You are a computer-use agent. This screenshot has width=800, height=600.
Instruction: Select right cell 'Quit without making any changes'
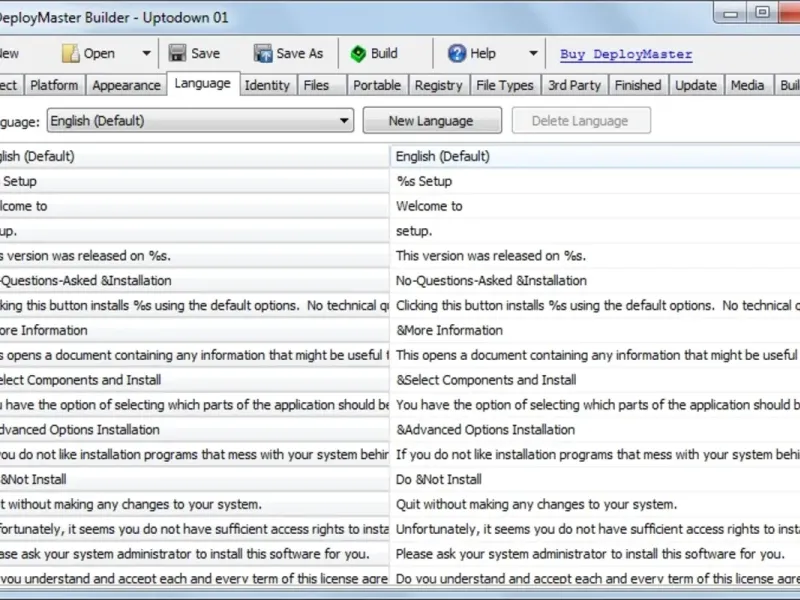[595, 505]
